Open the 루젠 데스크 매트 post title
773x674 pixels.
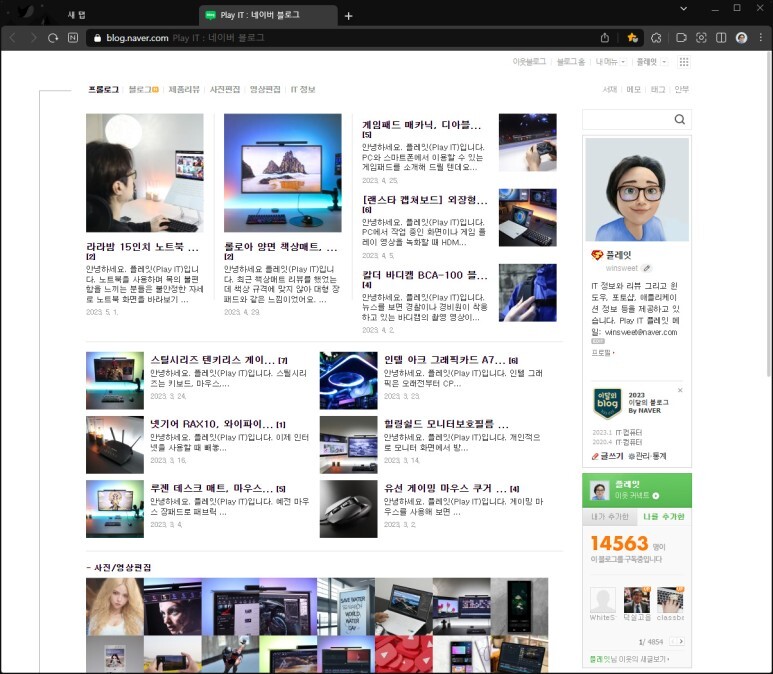(211, 488)
